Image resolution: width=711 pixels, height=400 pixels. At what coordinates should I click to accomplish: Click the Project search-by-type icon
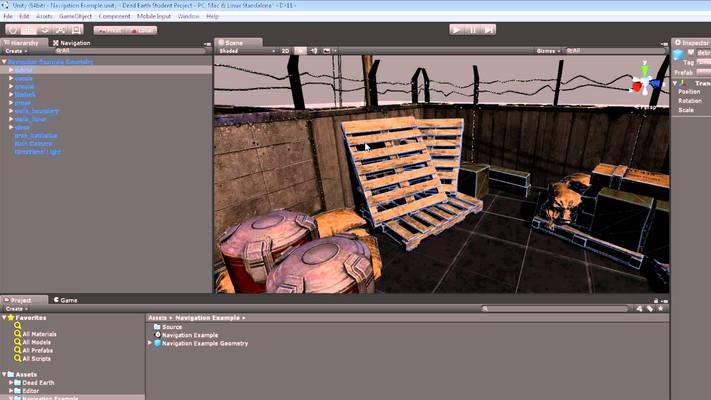tap(639, 309)
